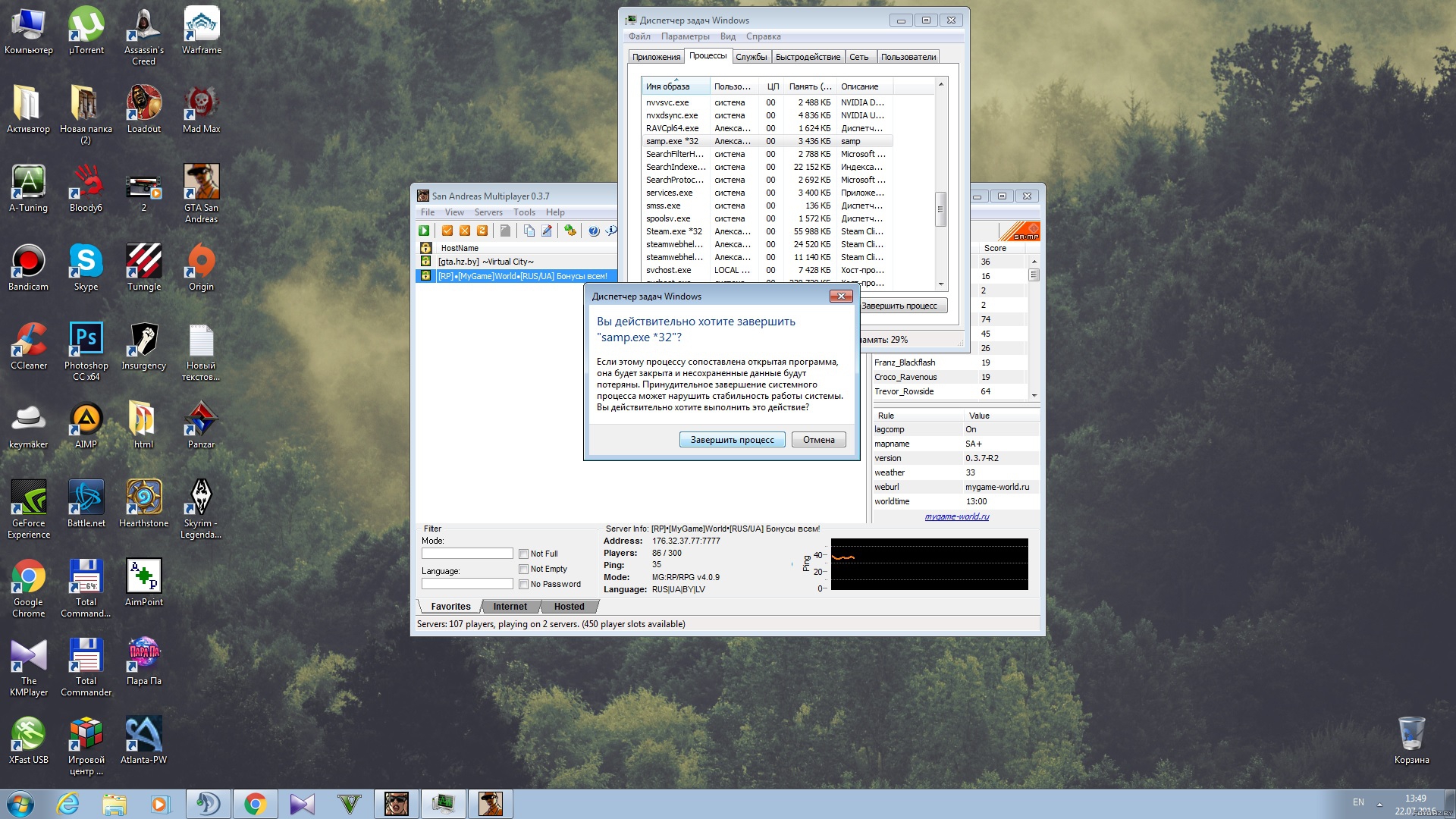This screenshot has width=1456, height=819.
Task: Click the Google Chrome taskbar icon
Action: click(x=256, y=804)
